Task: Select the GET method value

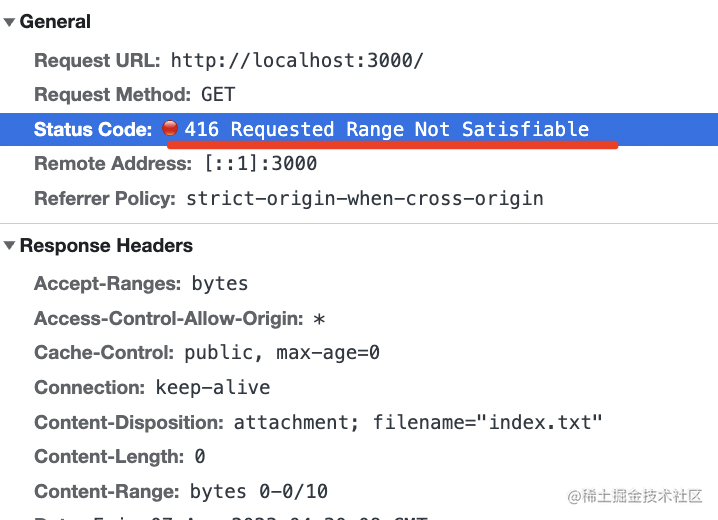Action: (x=218, y=95)
